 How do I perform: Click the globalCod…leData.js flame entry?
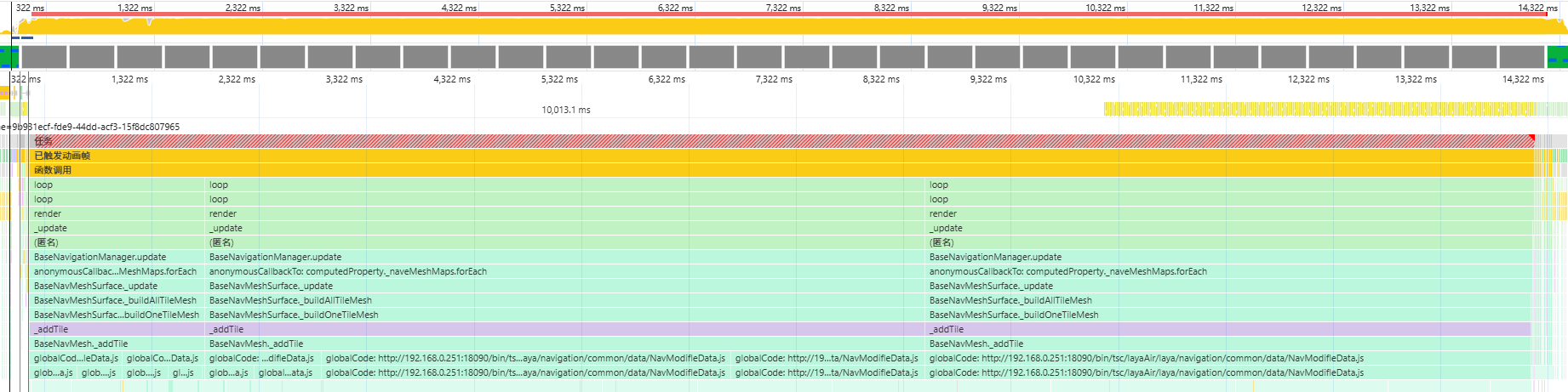click(x=76, y=358)
